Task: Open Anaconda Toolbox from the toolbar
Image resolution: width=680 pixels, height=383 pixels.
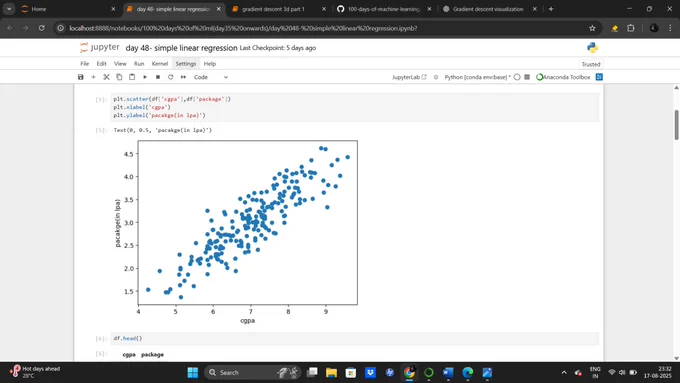Action: (563, 77)
